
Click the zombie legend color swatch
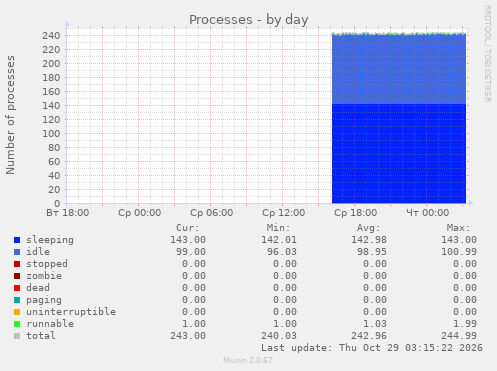click(17, 276)
